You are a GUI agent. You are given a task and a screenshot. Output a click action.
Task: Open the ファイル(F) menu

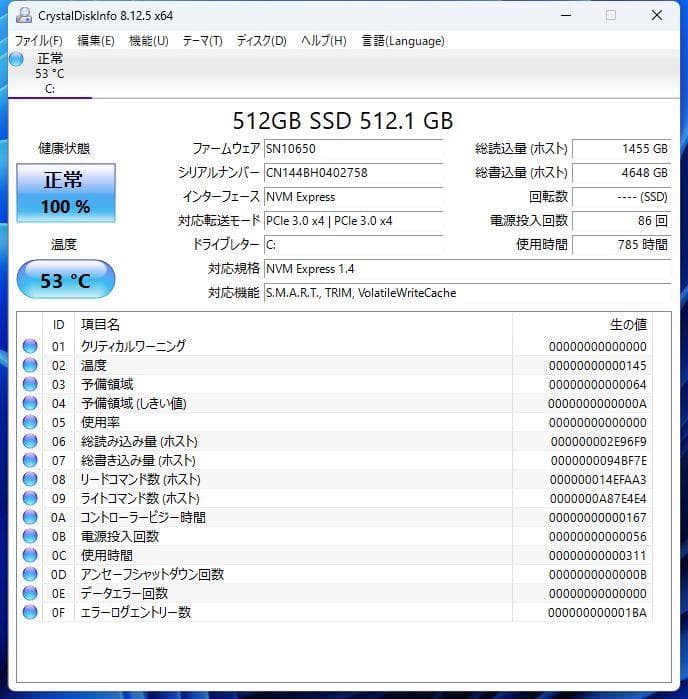(x=39, y=41)
